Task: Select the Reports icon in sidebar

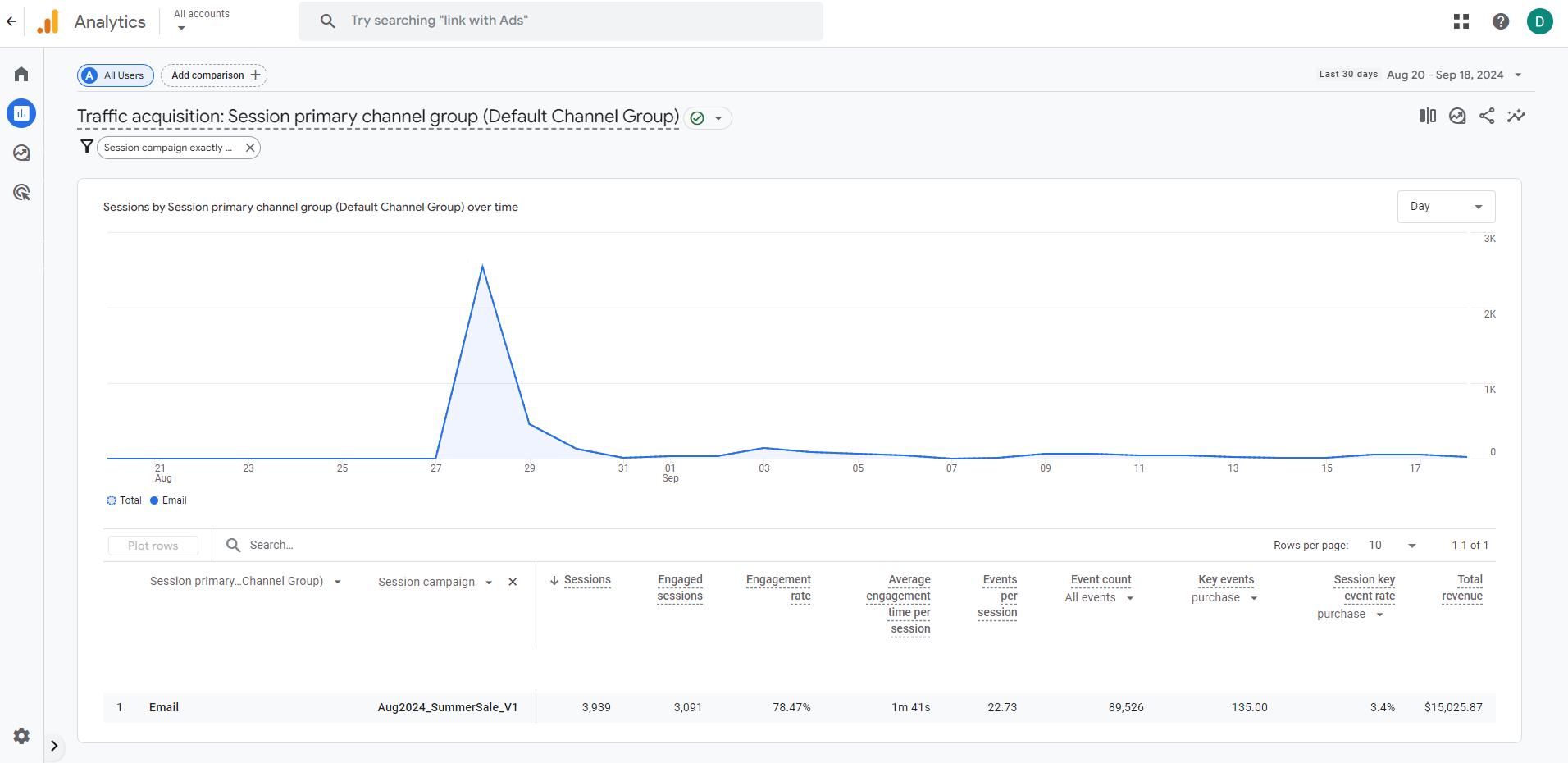Action: pyautogui.click(x=21, y=113)
